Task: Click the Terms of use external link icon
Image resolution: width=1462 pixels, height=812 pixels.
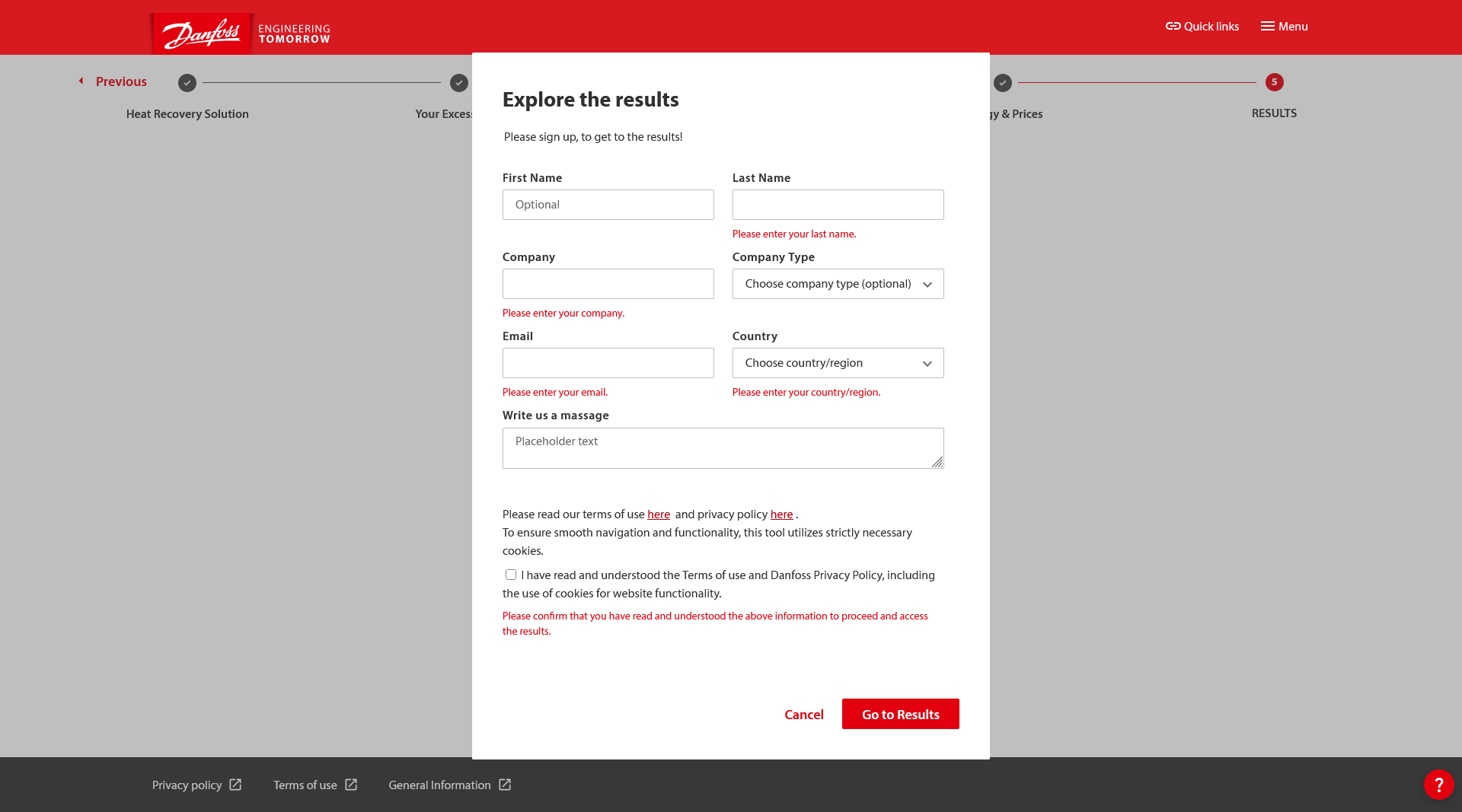Action: click(x=351, y=785)
